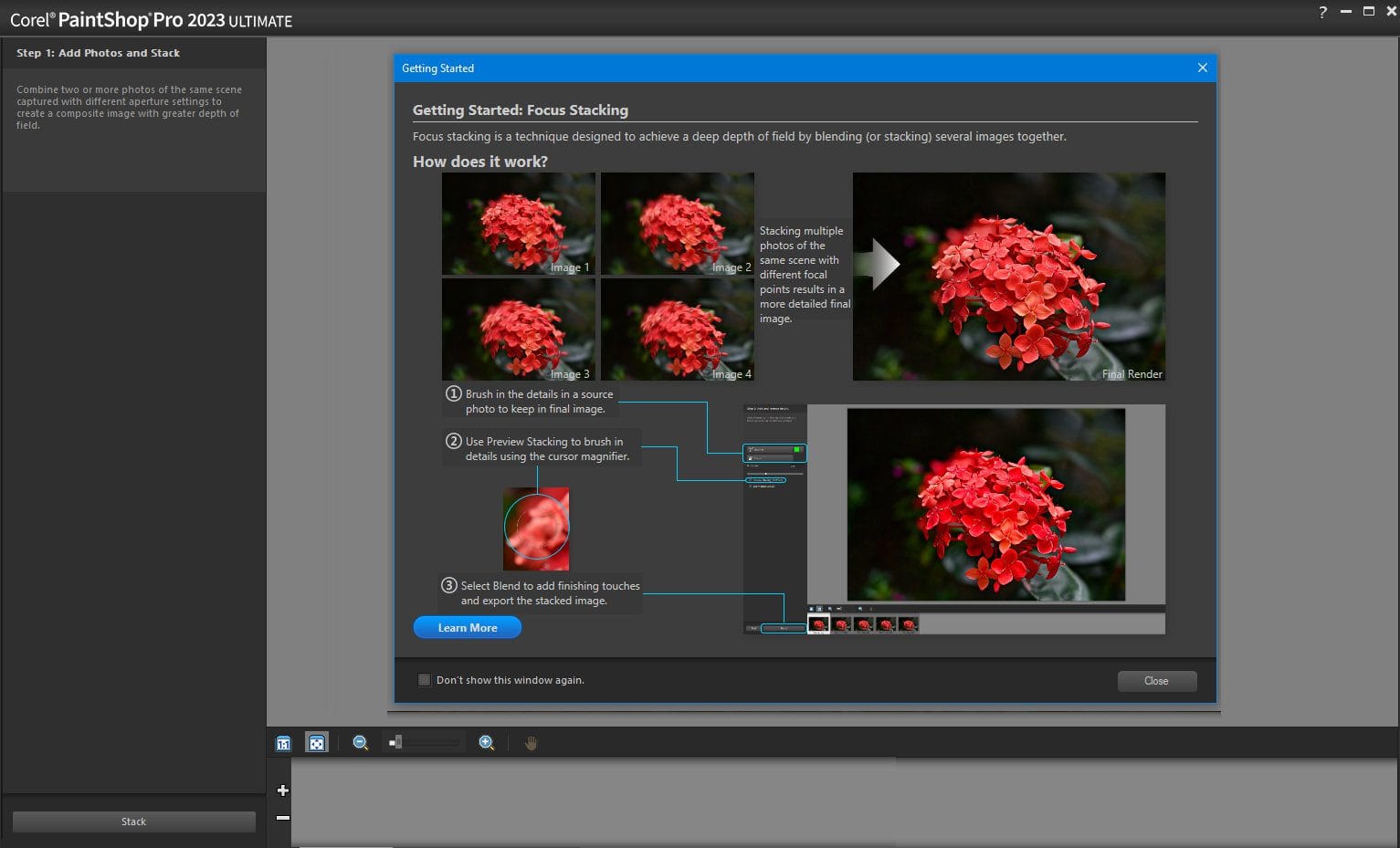The image size is (1400, 848).
Task: Click the Zoom Out magnifier icon
Action: [360, 742]
